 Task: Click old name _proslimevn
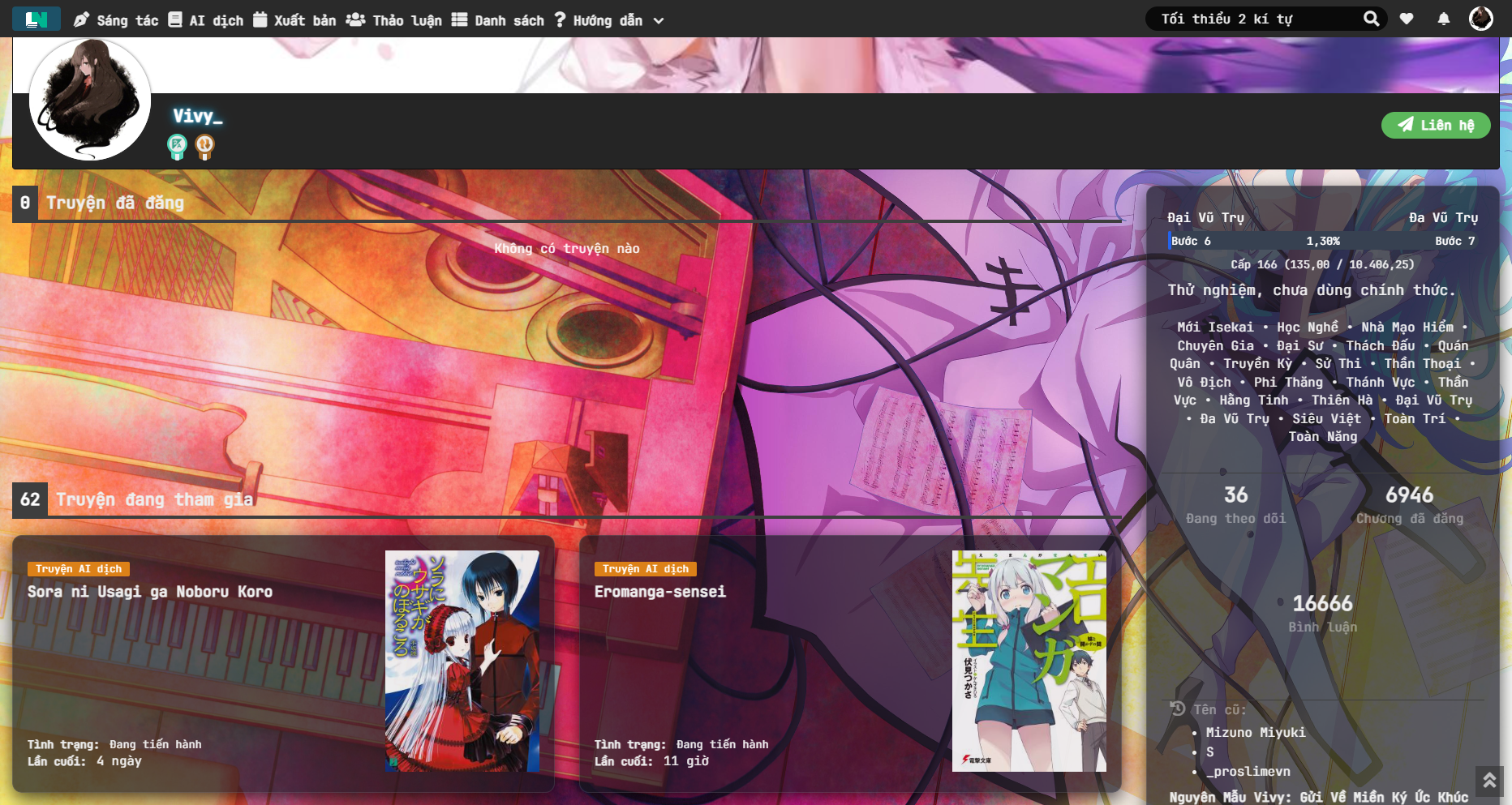pos(1248,771)
